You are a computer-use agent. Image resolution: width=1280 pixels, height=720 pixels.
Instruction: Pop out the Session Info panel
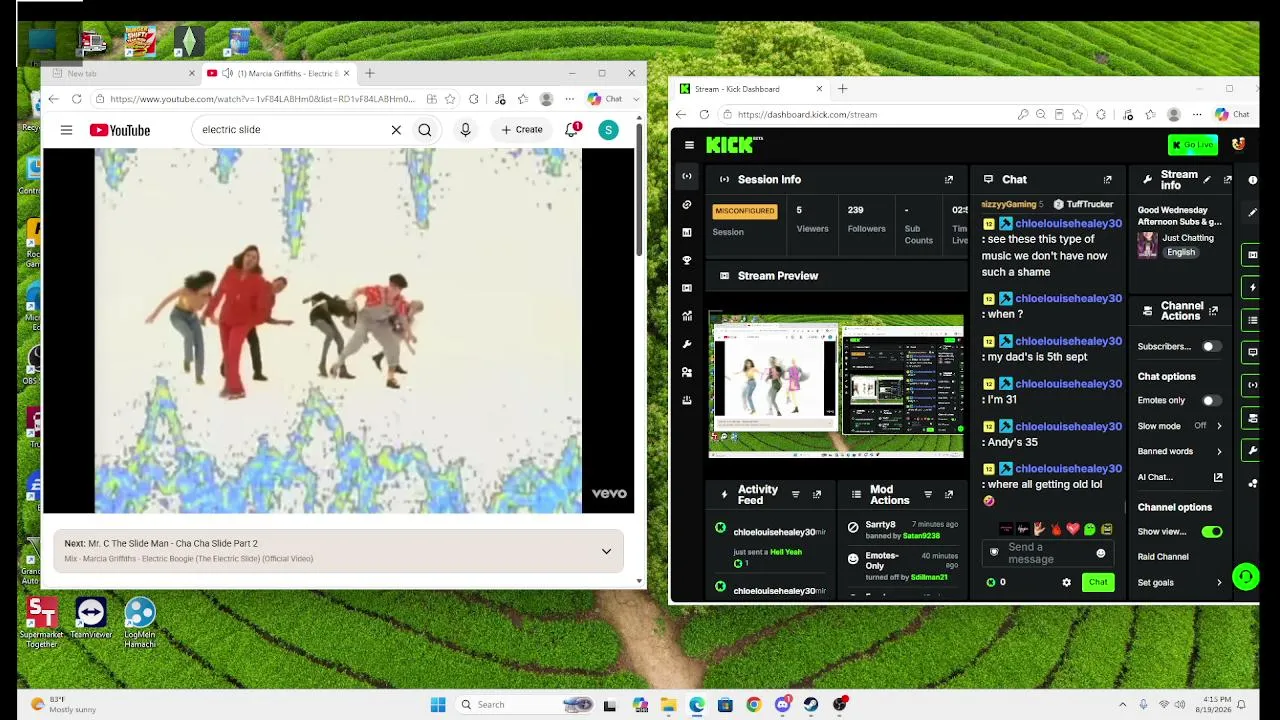[x=949, y=180]
